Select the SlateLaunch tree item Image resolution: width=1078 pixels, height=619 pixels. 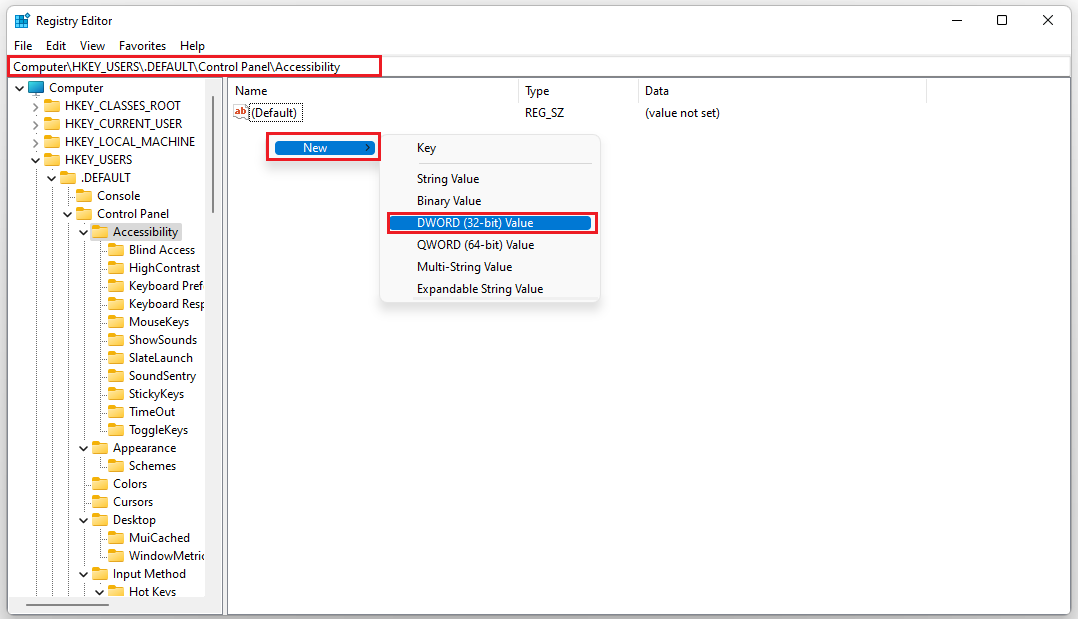coord(160,358)
